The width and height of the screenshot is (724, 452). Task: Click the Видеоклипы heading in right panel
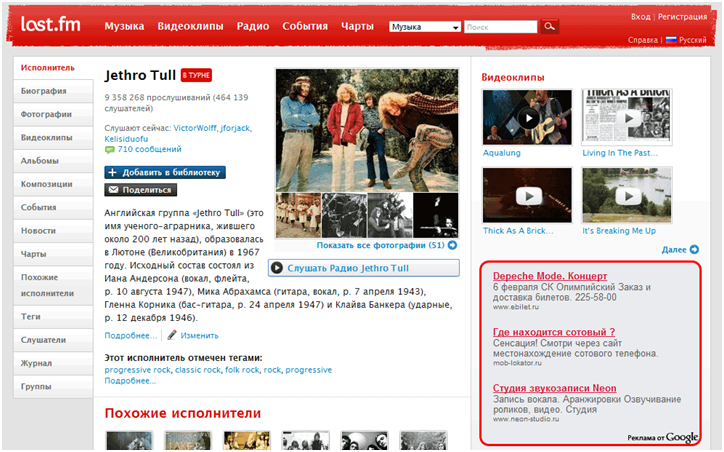click(513, 77)
